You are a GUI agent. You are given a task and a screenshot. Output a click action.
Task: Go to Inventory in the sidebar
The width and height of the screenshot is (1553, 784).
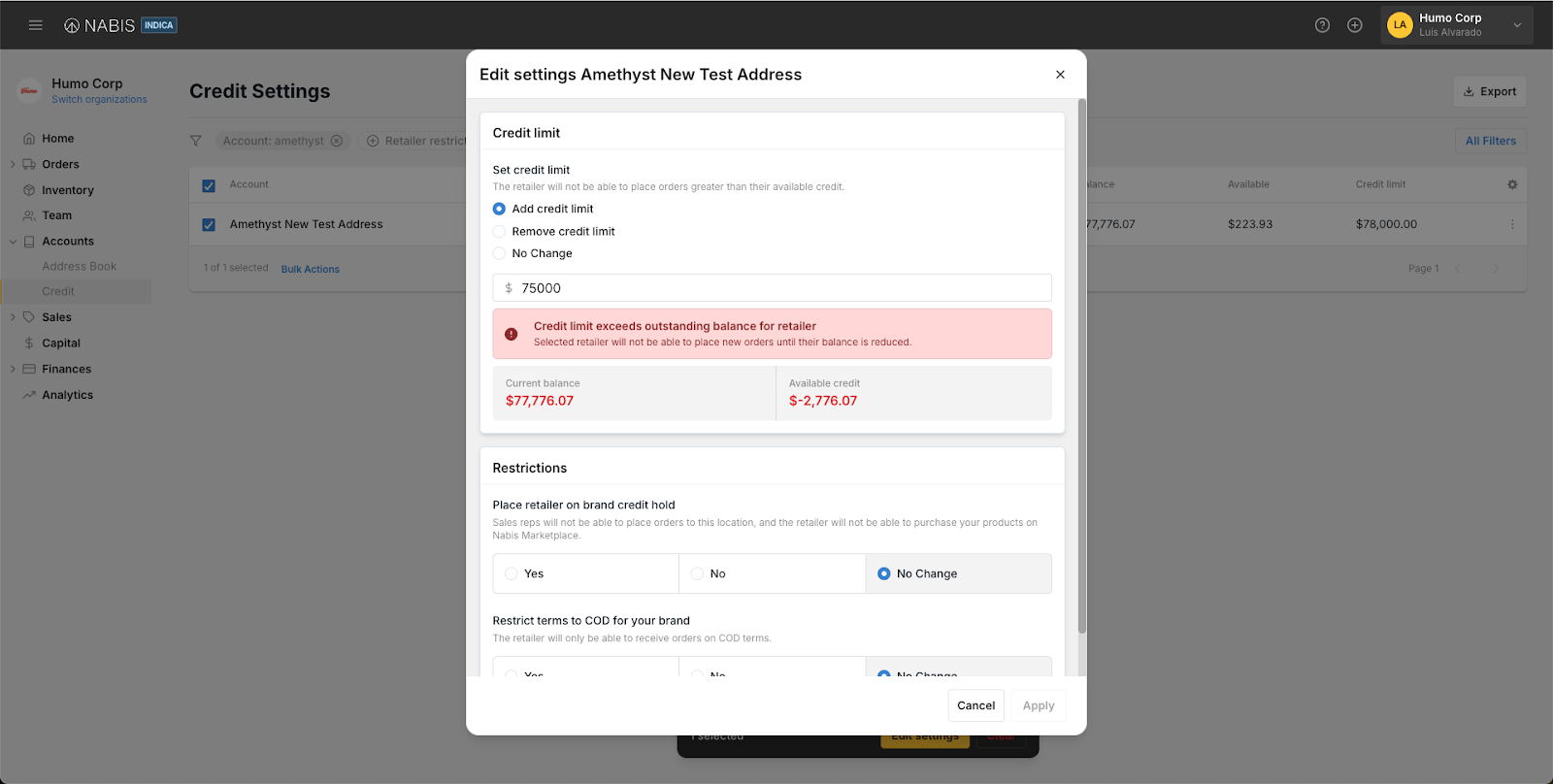pyautogui.click(x=67, y=190)
